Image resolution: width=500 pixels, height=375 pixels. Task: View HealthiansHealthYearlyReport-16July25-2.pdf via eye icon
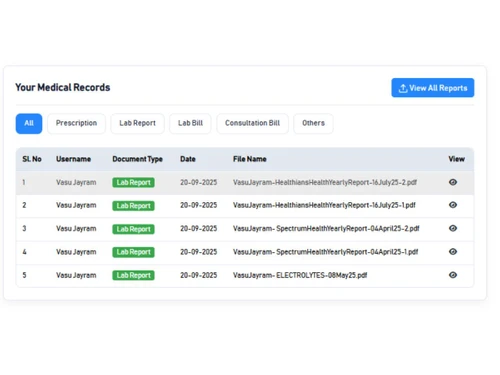[453, 182]
